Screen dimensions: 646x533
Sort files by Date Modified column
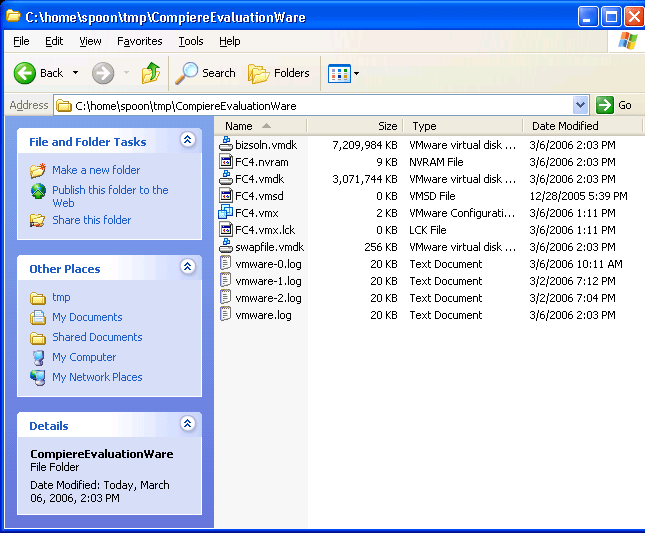tap(564, 126)
